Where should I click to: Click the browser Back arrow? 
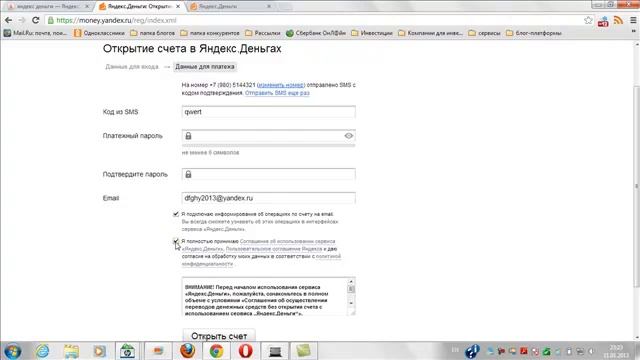tap(8, 20)
